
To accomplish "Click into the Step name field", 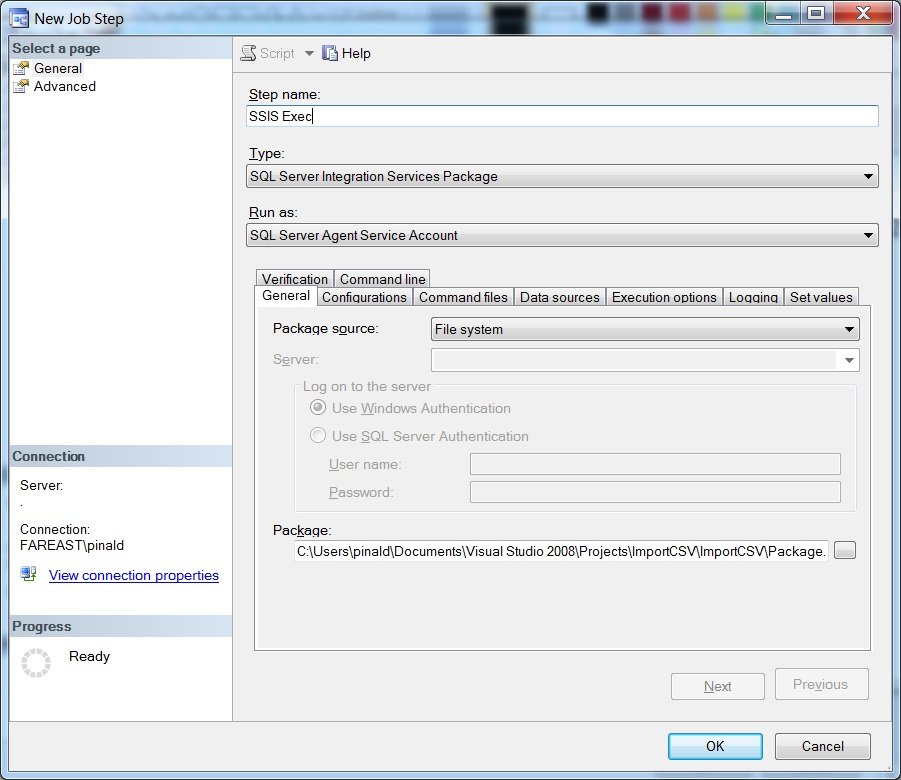I will pos(562,116).
